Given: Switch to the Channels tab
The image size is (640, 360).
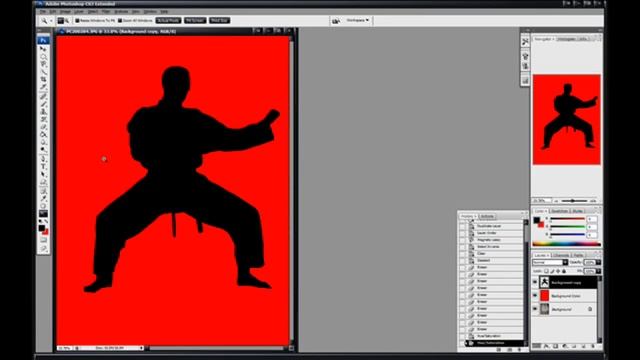Looking at the screenshot, I should (561, 255).
